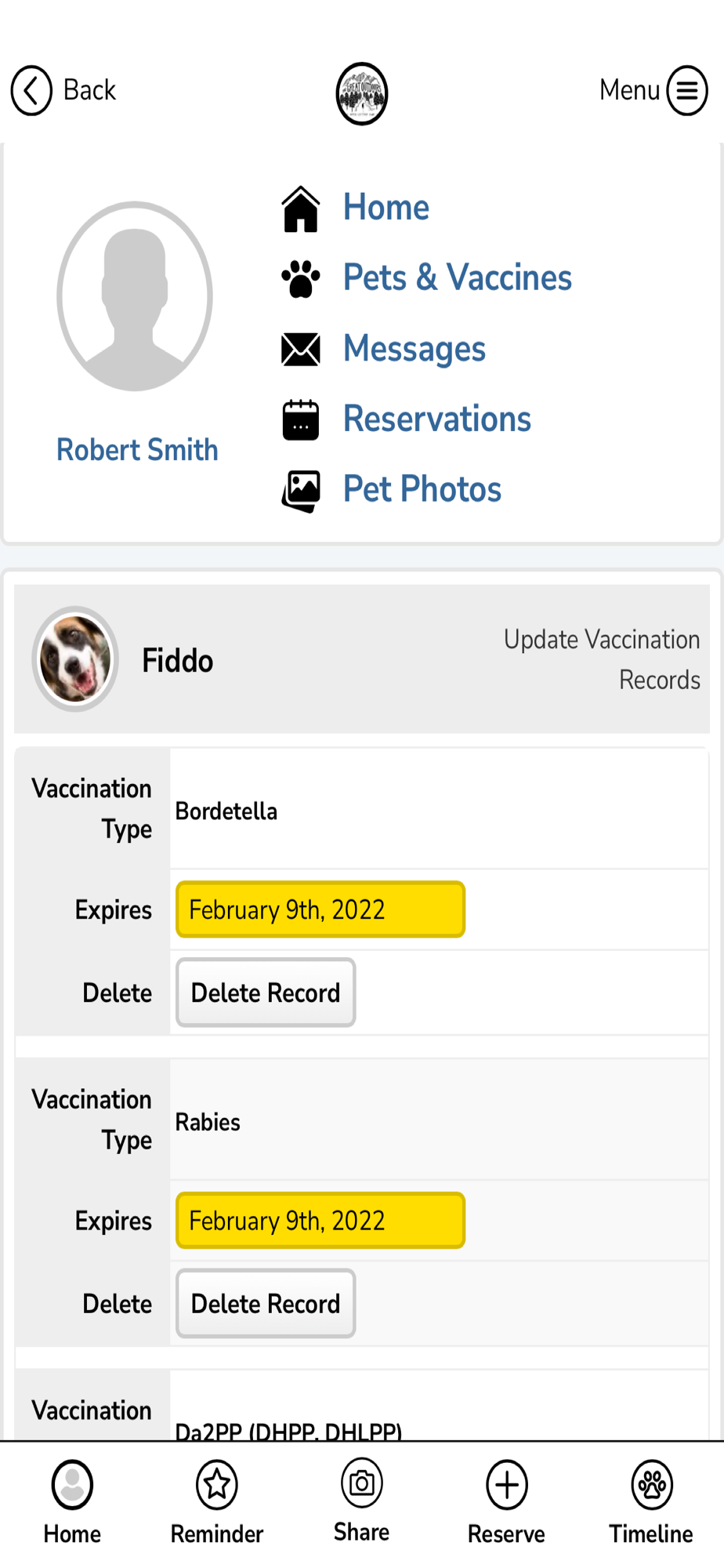Open Update Vaccination Records link

602,659
